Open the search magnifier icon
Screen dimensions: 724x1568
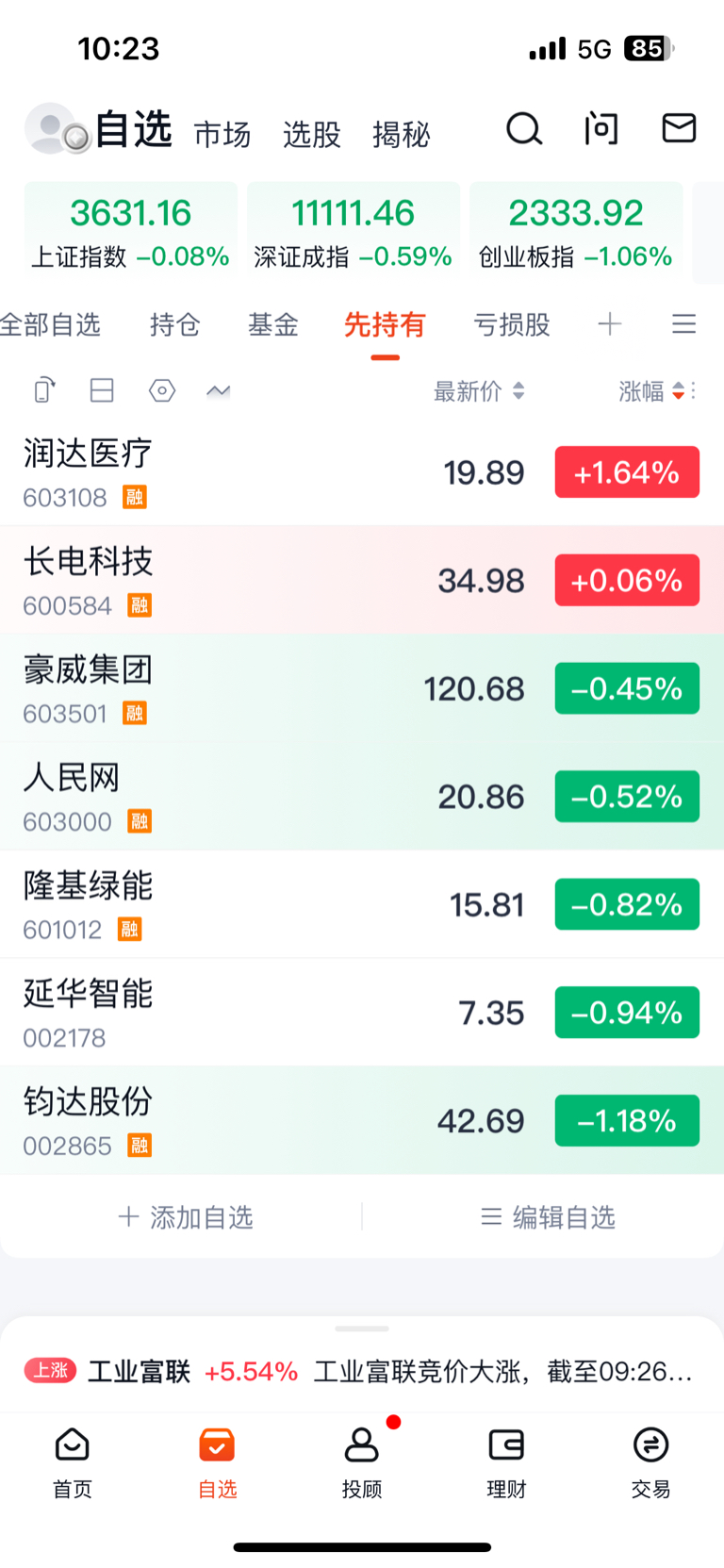tap(524, 129)
